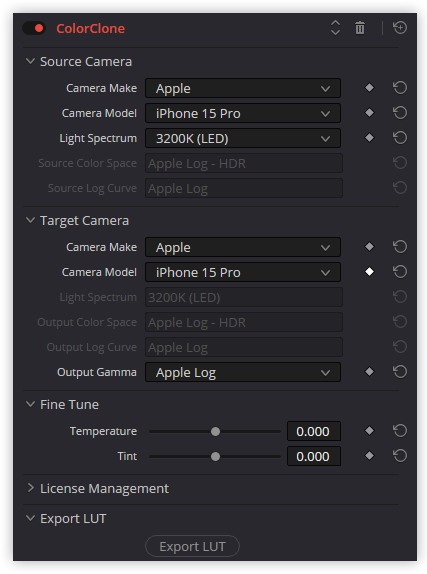Open the Light Spectrum 3200K (LED) dropdown
Screen dimensions: 427x574
243,138
